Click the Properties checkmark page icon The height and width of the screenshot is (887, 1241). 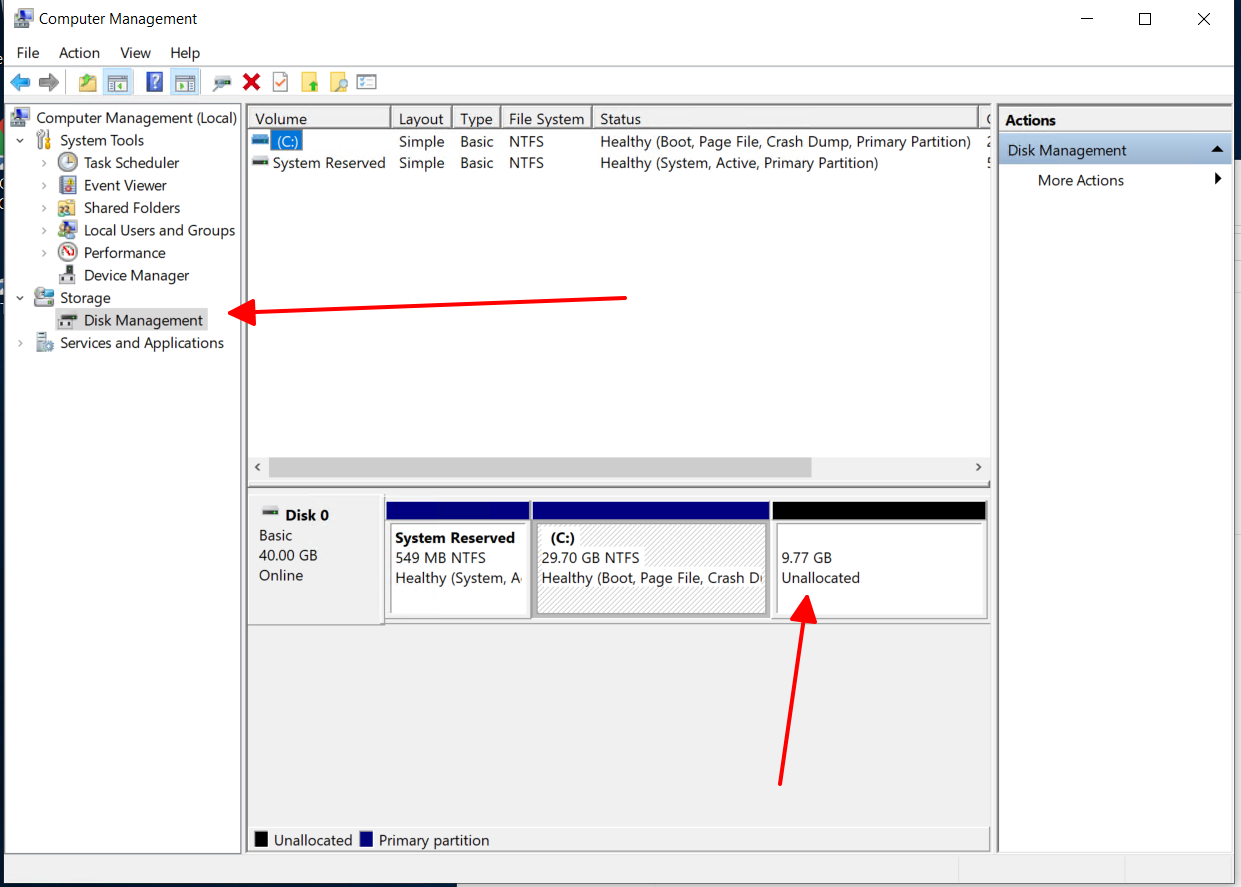pos(281,82)
